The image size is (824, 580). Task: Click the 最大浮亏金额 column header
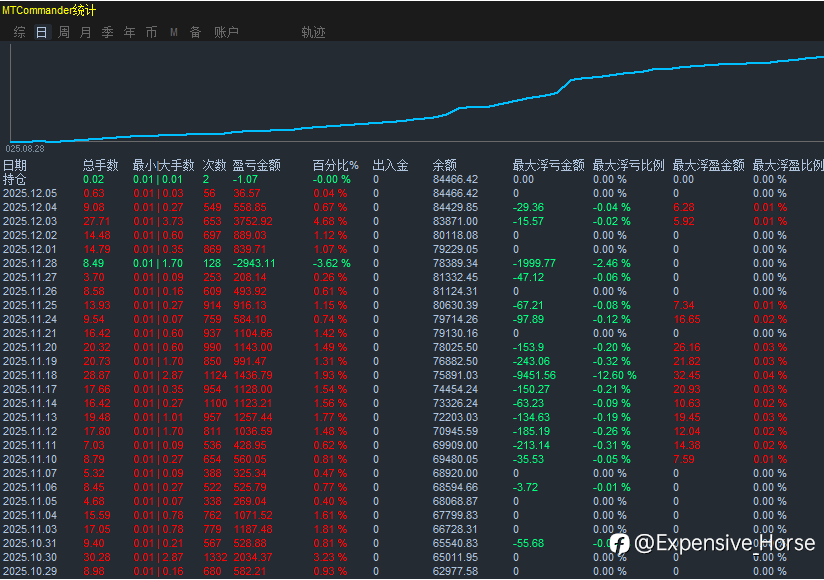click(549, 165)
